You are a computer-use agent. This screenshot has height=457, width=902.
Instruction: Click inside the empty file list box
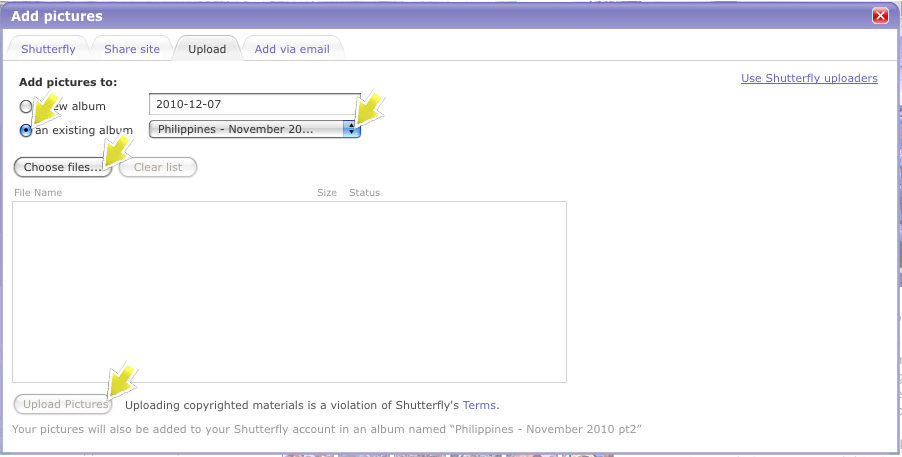click(x=289, y=292)
